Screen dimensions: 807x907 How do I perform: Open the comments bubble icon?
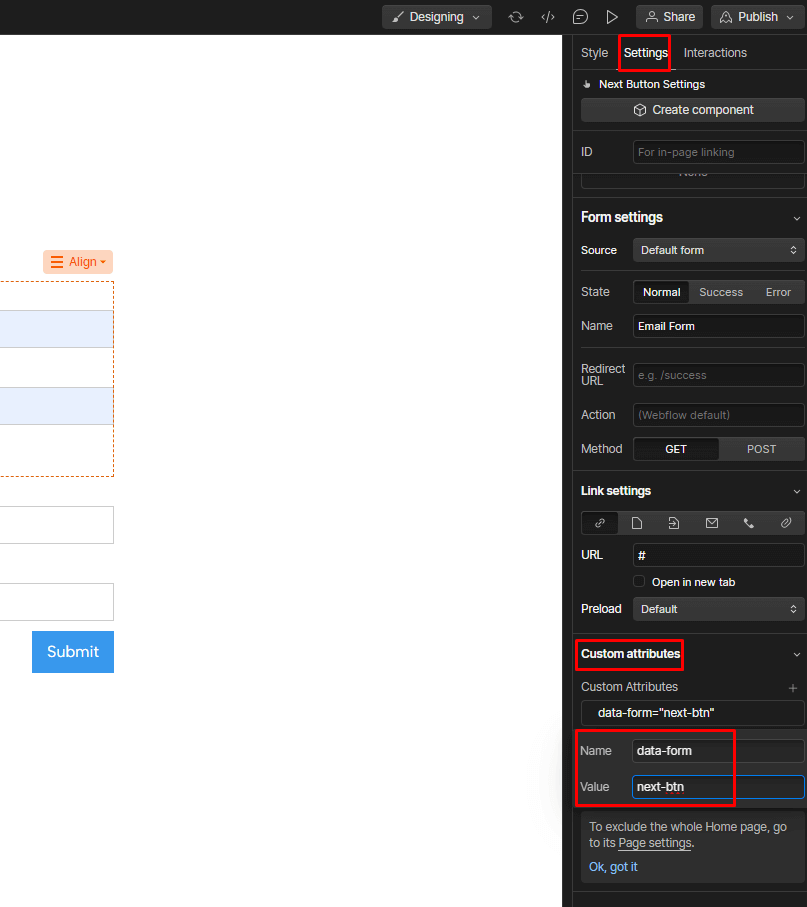point(580,17)
